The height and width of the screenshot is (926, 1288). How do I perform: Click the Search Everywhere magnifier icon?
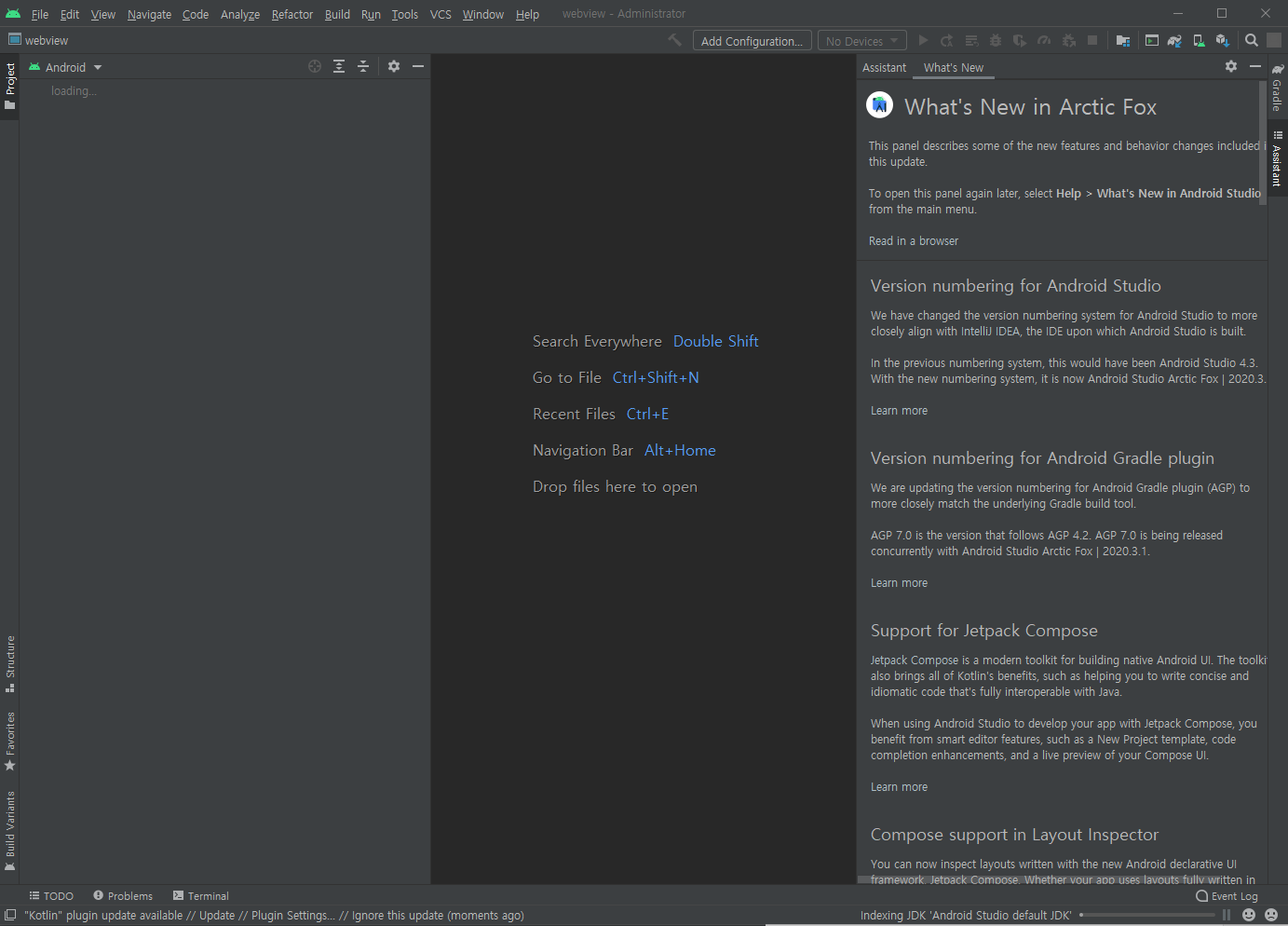click(x=1252, y=40)
